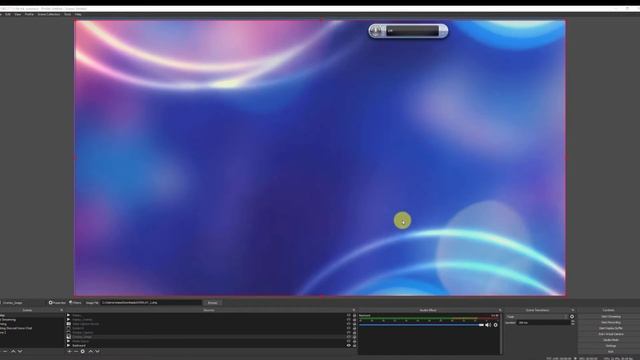Open the Help menu
The image size is (640, 360).
pos(78,14)
